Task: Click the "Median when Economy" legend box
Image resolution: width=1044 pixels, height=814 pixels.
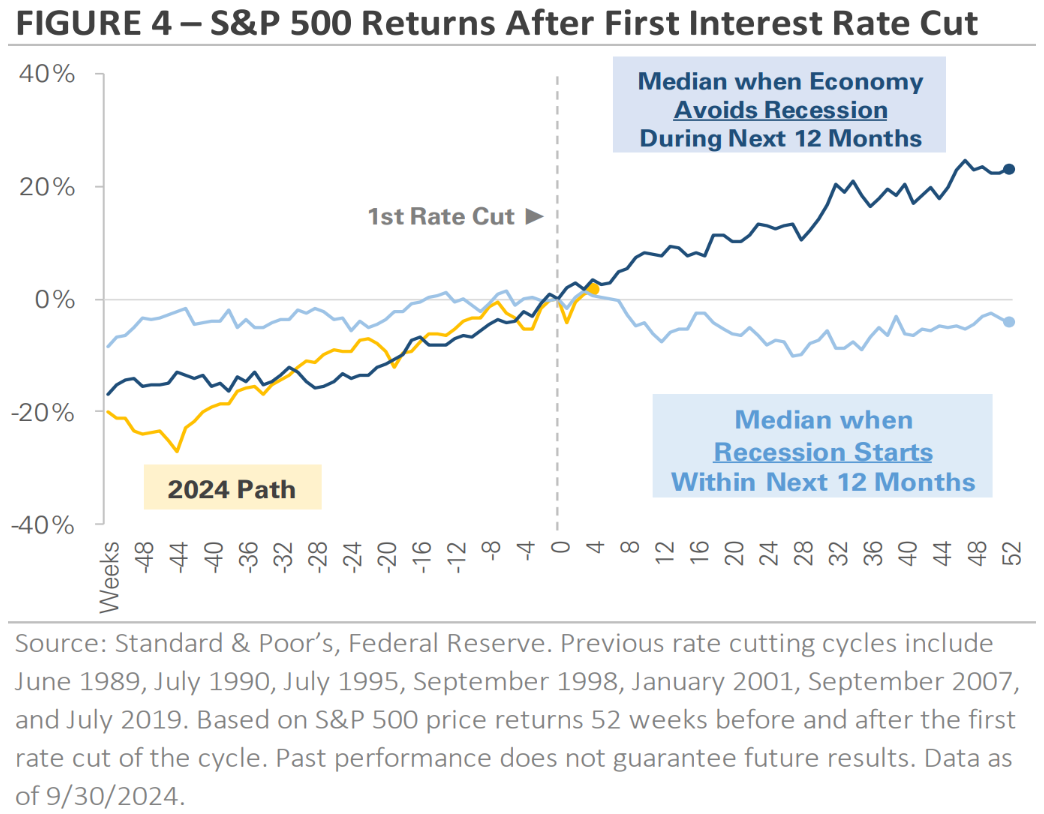Action: pyautogui.click(x=780, y=109)
